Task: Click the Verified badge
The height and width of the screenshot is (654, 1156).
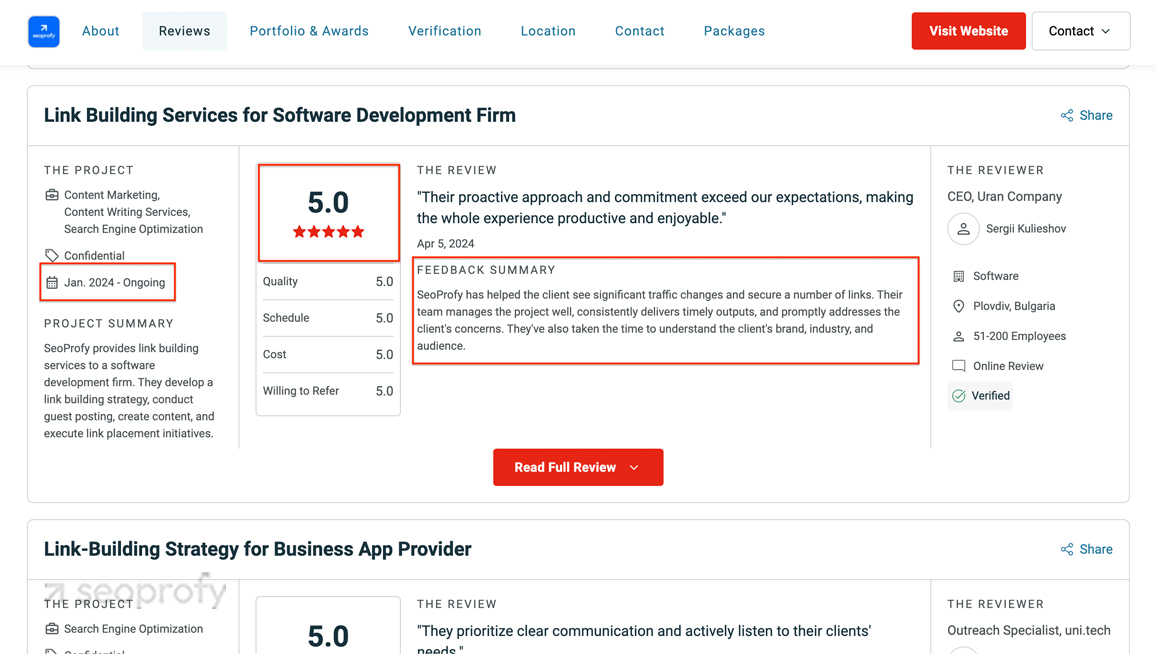Action: pyautogui.click(x=981, y=396)
